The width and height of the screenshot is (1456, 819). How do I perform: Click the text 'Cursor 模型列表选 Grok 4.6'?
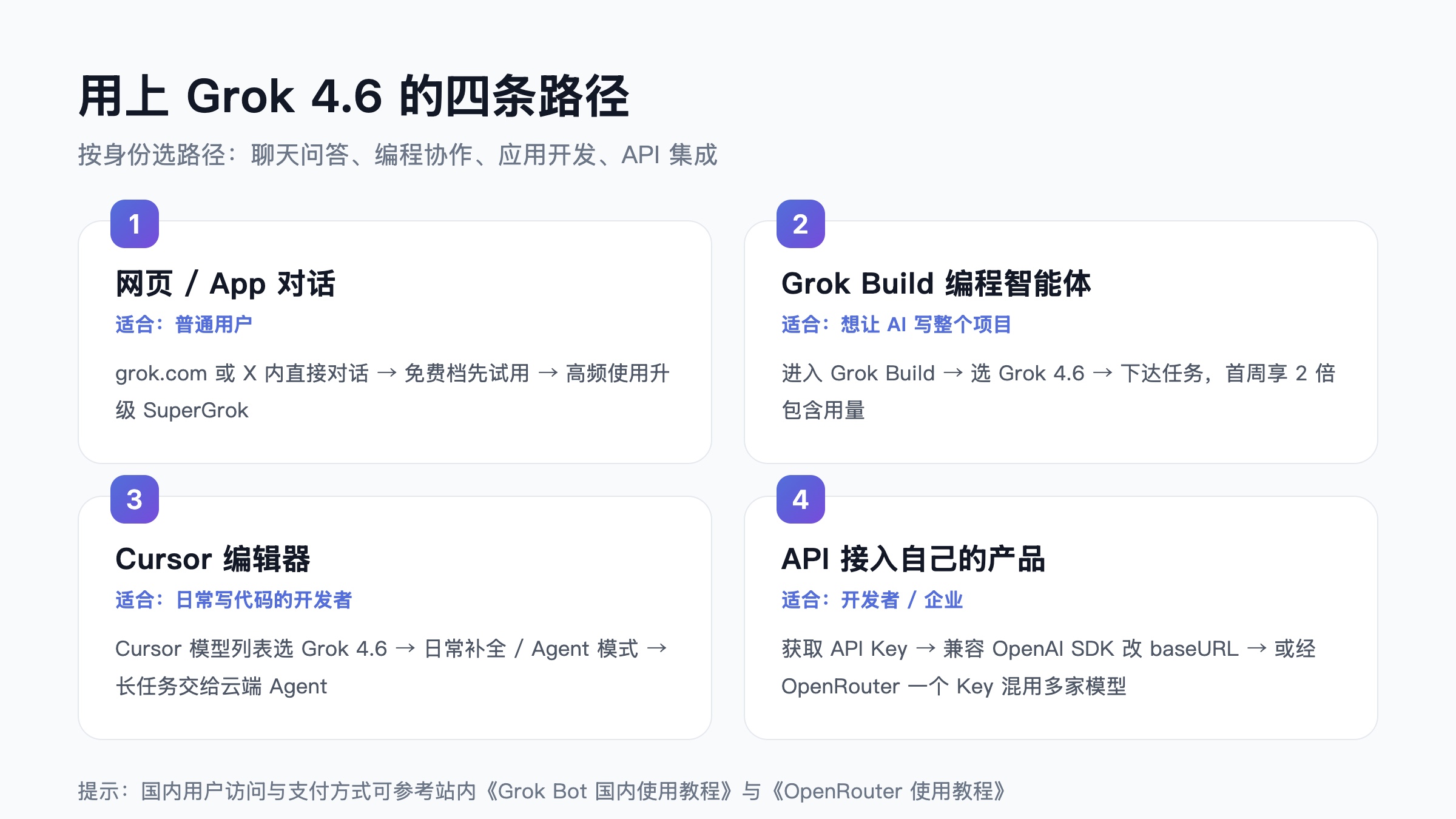tap(251, 649)
